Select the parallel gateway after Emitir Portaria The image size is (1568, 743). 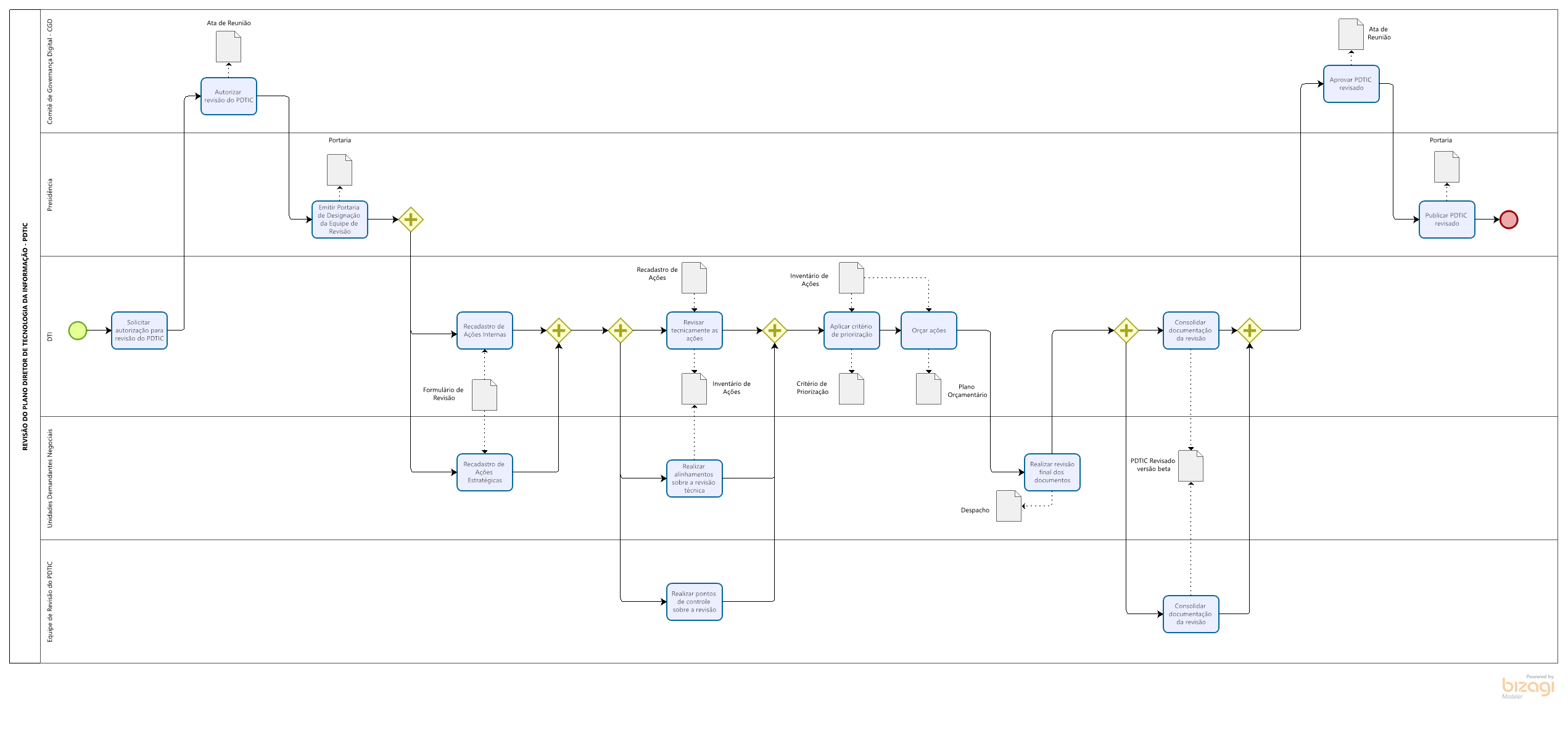(x=411, y=220)
